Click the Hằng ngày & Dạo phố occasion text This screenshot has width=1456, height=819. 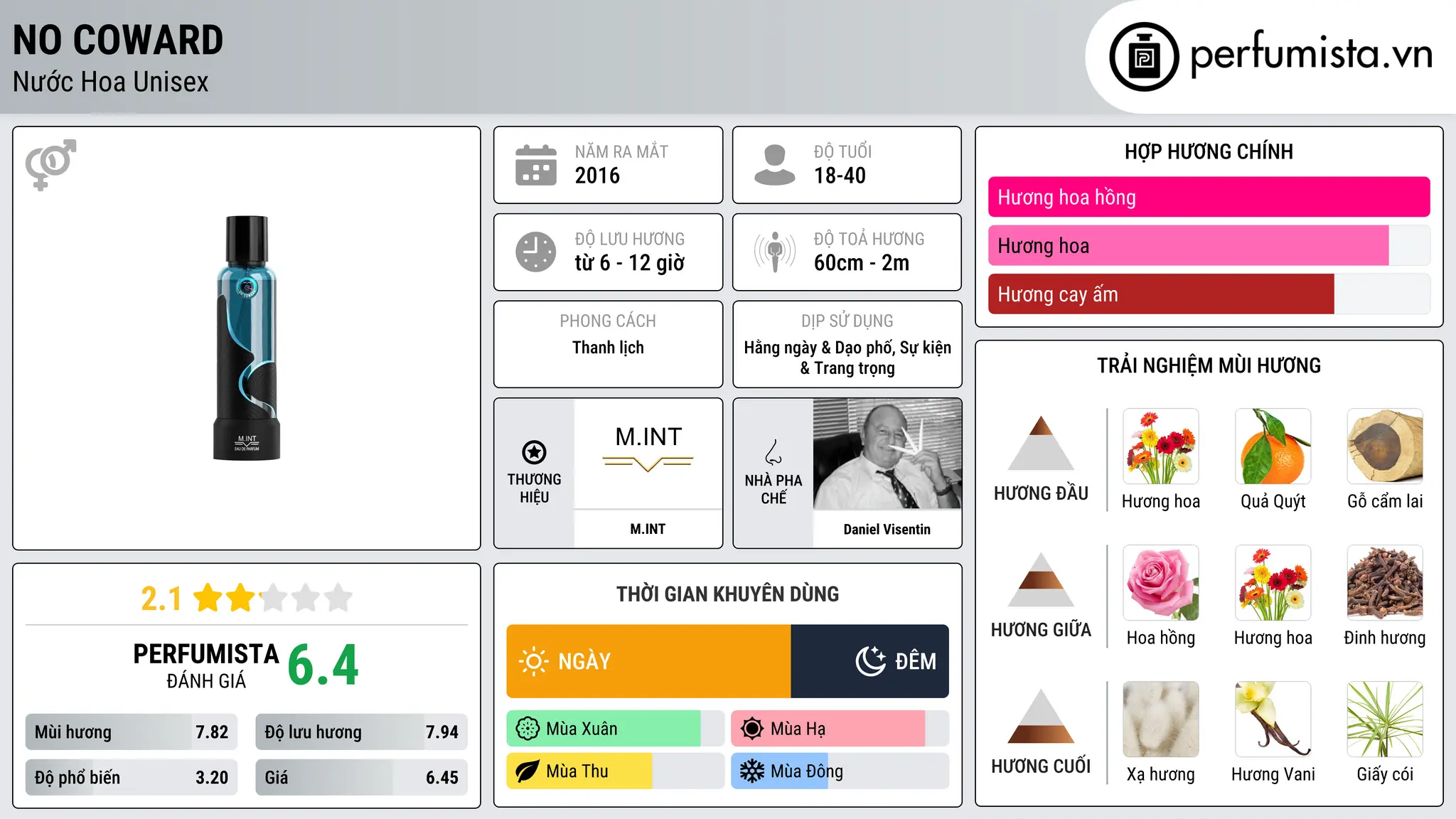(847, 358)
